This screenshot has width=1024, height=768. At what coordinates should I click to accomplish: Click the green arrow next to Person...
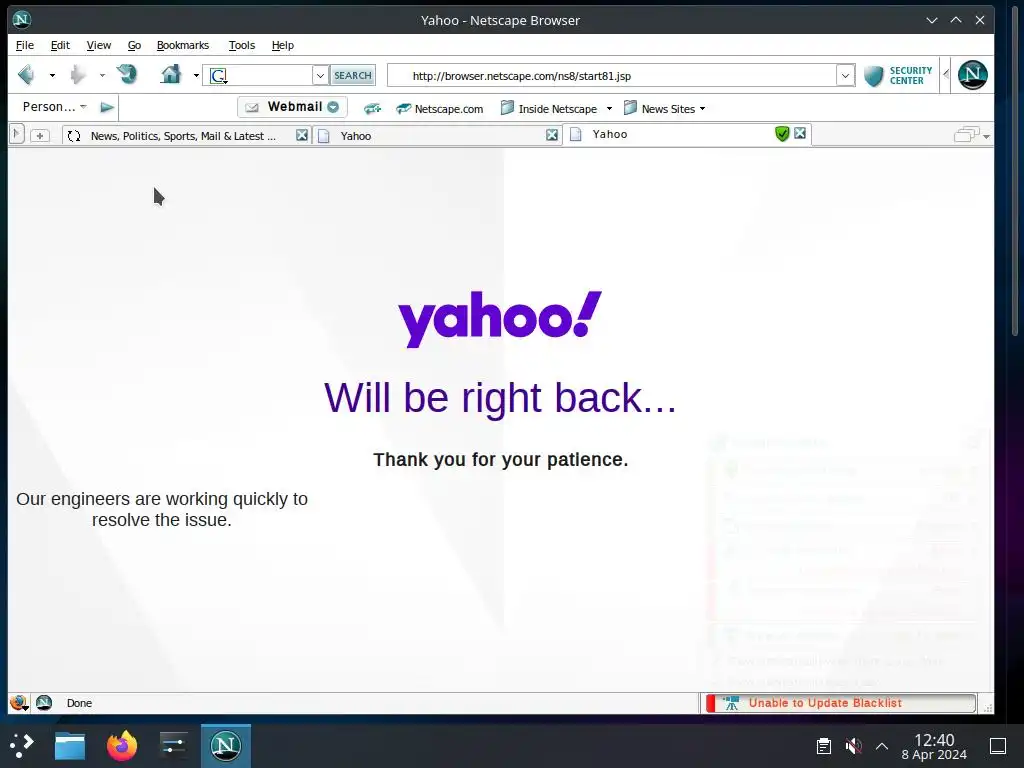[107, 107]
